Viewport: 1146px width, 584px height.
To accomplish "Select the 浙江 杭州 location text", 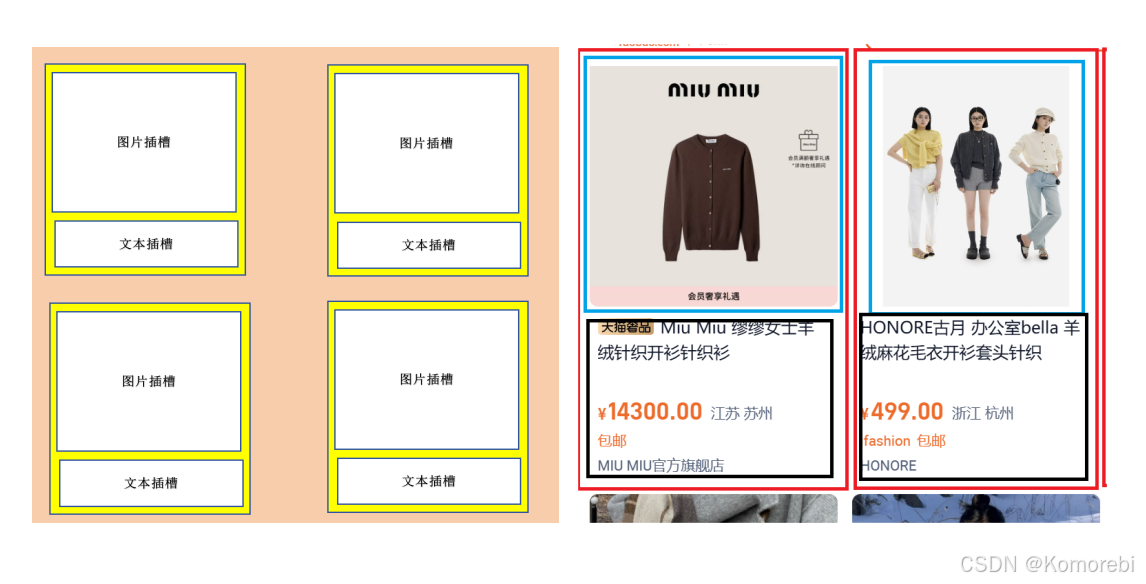I will pos(982,414).
